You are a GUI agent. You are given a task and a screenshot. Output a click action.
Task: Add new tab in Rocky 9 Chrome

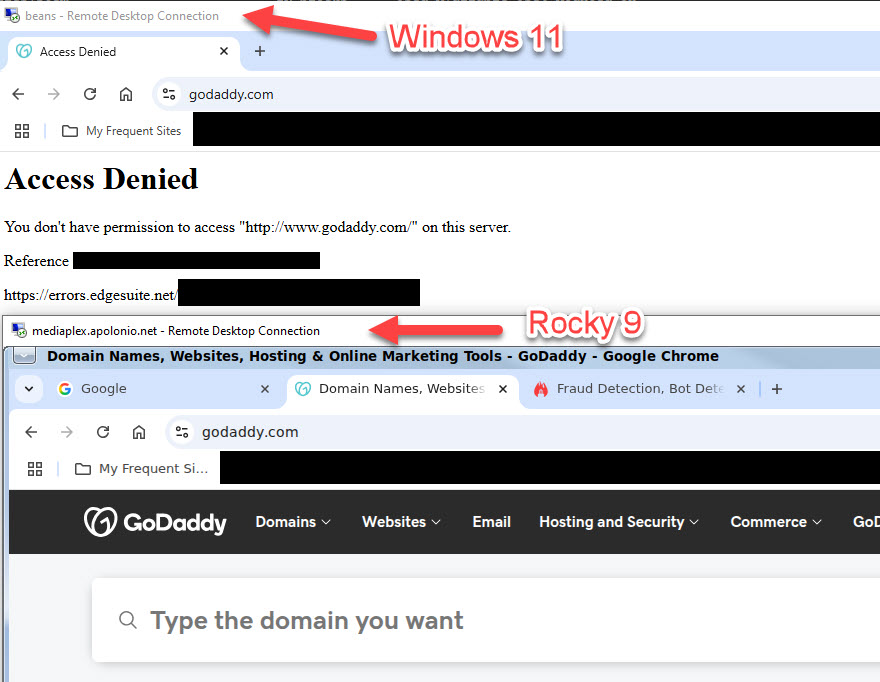(x=777, y=389)
